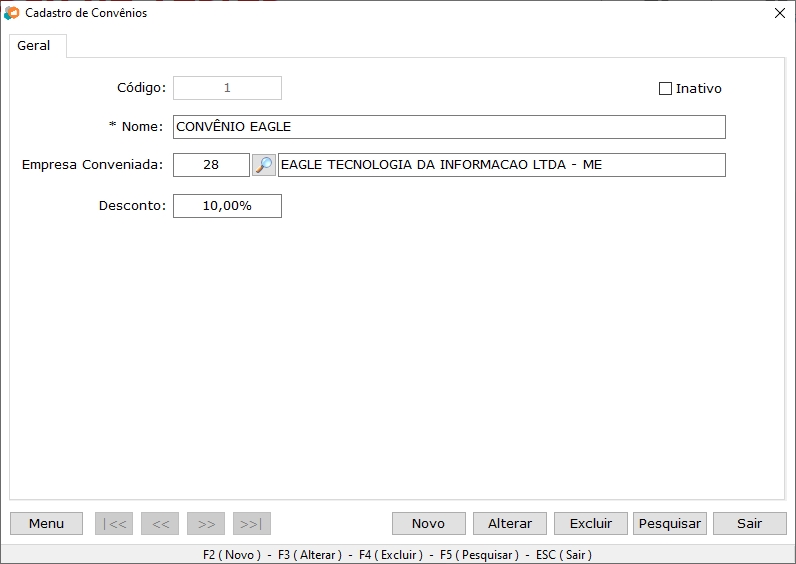Open search with Pesquisar button

[670, 524]
